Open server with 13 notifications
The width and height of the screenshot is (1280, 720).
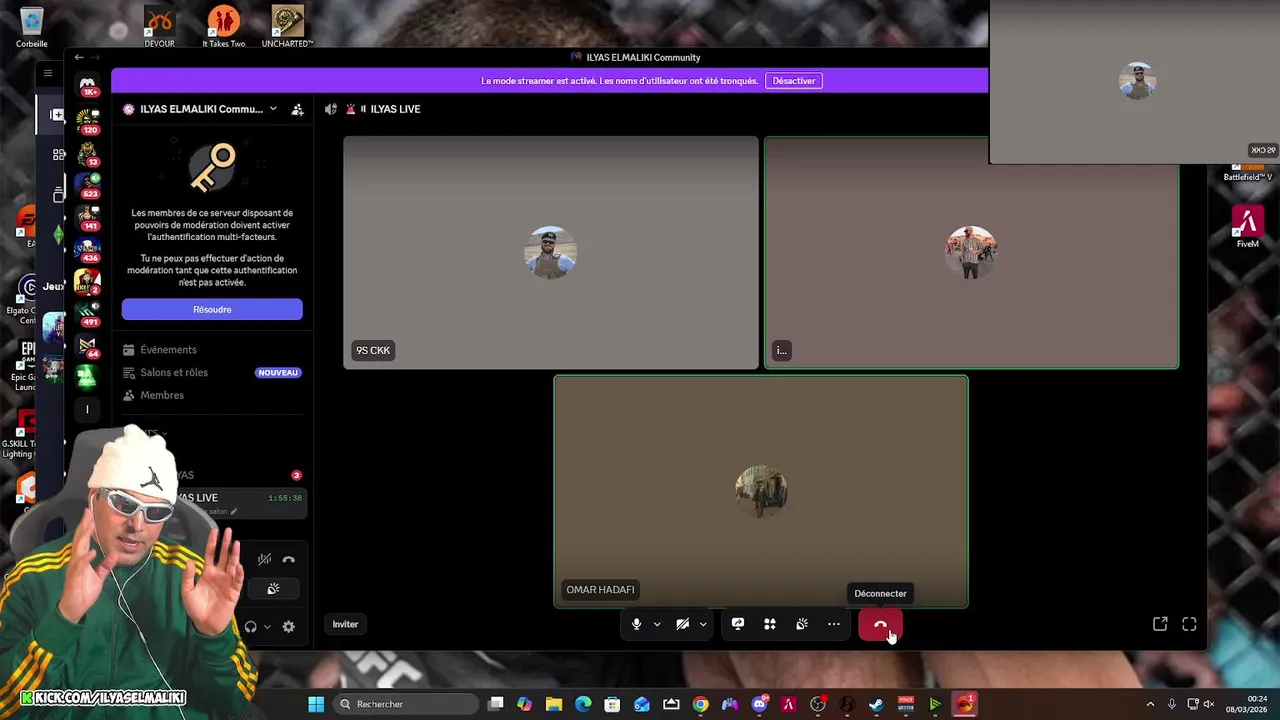click(88, 153)
